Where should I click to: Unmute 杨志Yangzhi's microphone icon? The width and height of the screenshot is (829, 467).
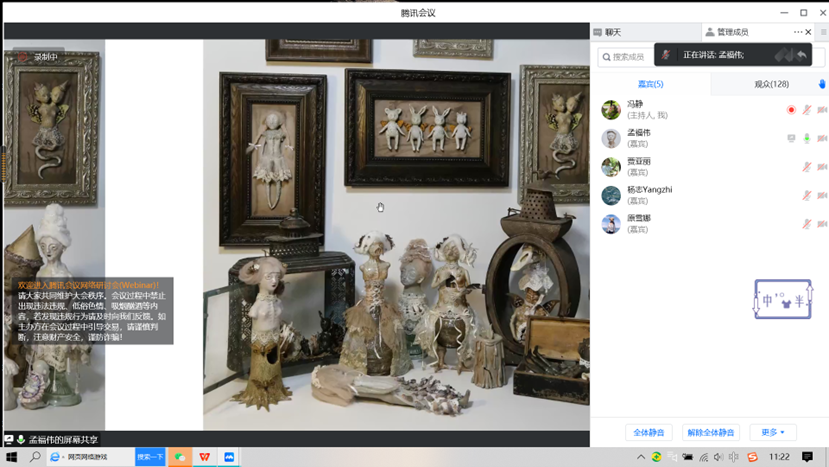point(807,196)
